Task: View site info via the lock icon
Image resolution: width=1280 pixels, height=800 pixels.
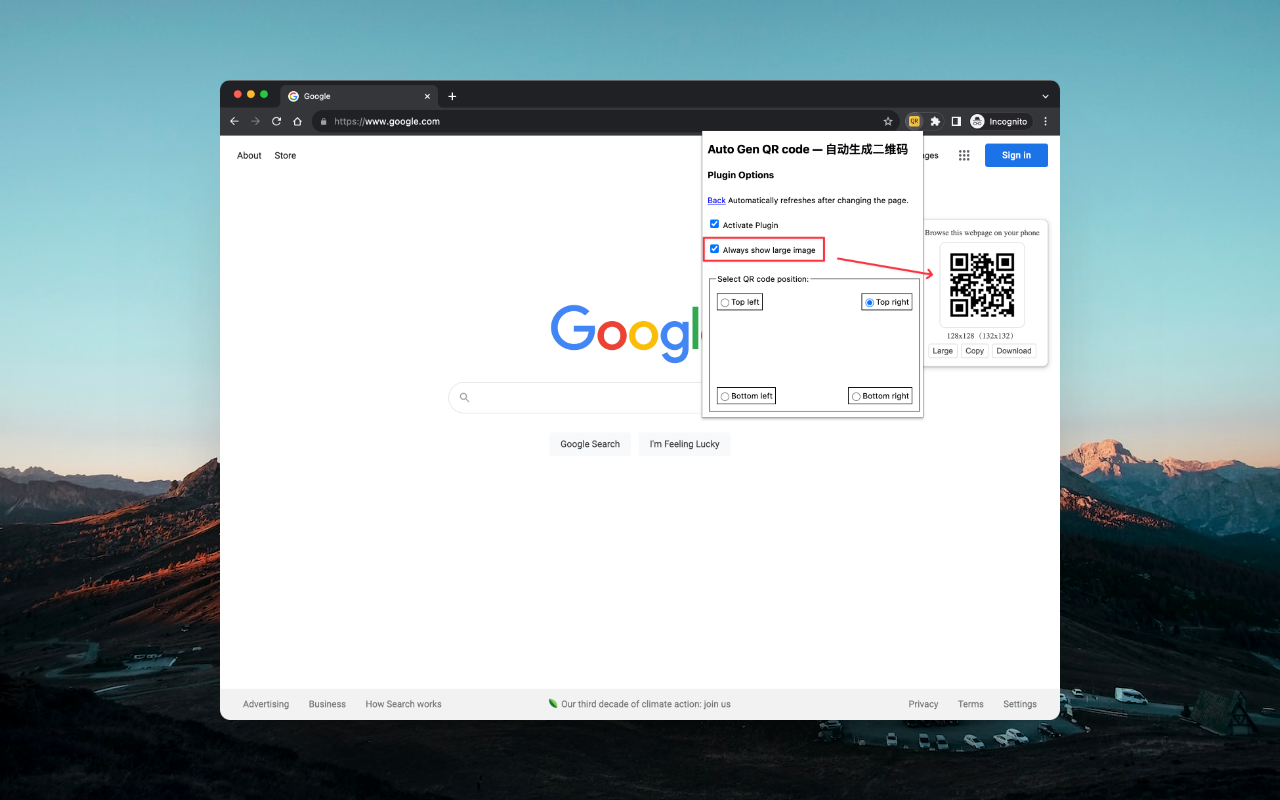Action: (x=323, y=121)
